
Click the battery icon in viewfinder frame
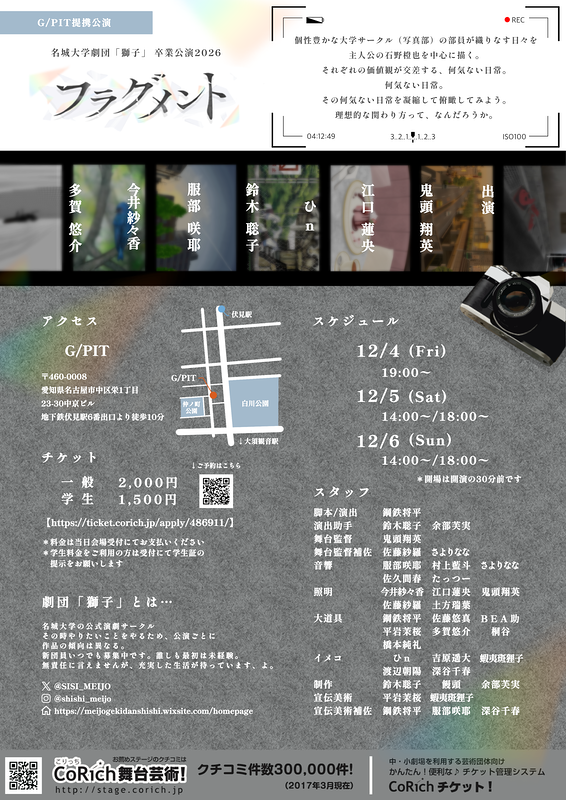pyautogui.click(x=315, y=20)
